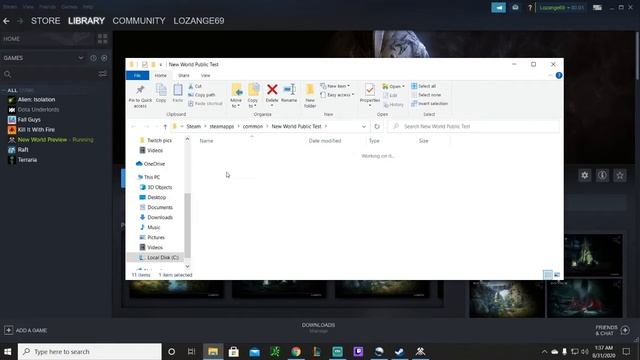Image resolution: width=640 pixels, height=360 pixels.
Task: Open the Open dropdown in ribbon
Action: (393, 86)
